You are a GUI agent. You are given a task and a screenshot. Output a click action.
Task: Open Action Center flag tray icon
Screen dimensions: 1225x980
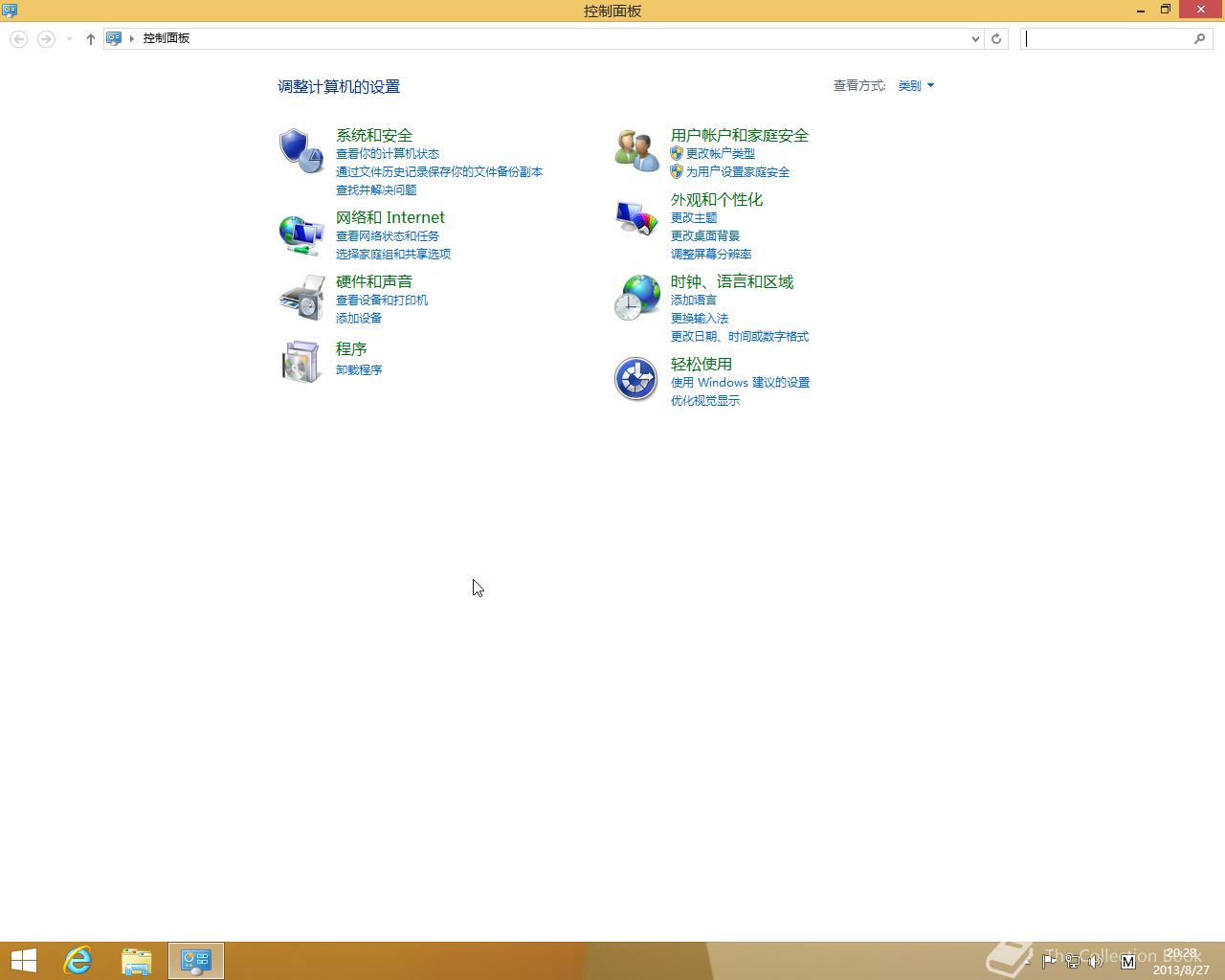[1049, 962]
